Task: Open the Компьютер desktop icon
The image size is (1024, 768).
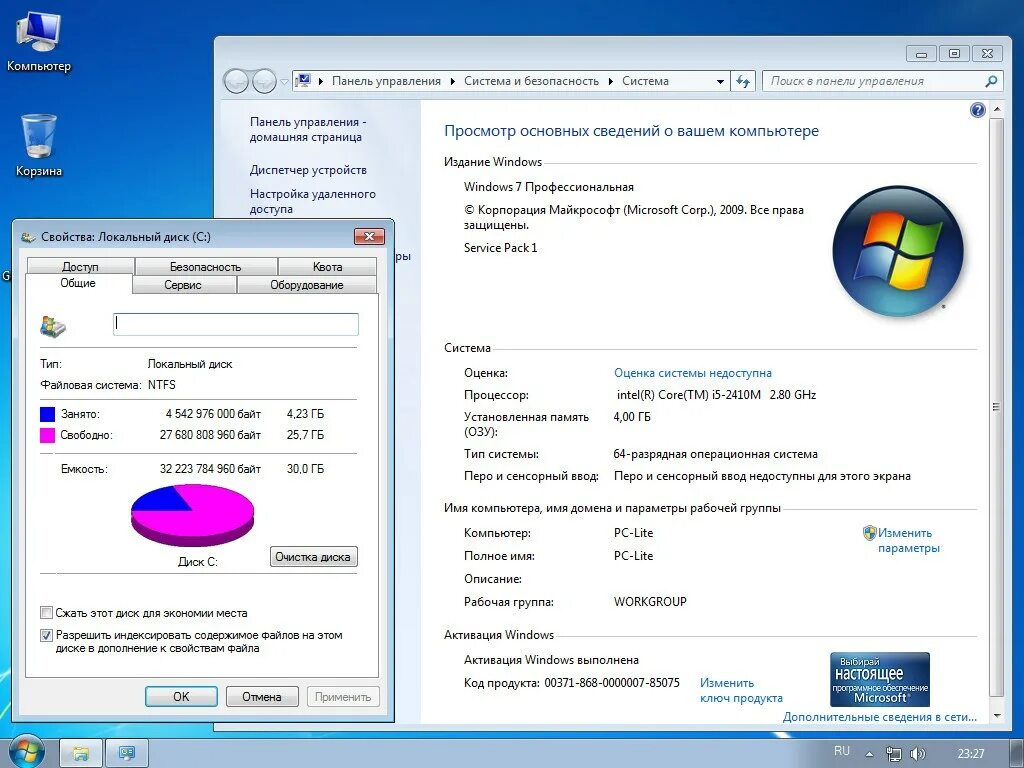Action: (38, 40)
